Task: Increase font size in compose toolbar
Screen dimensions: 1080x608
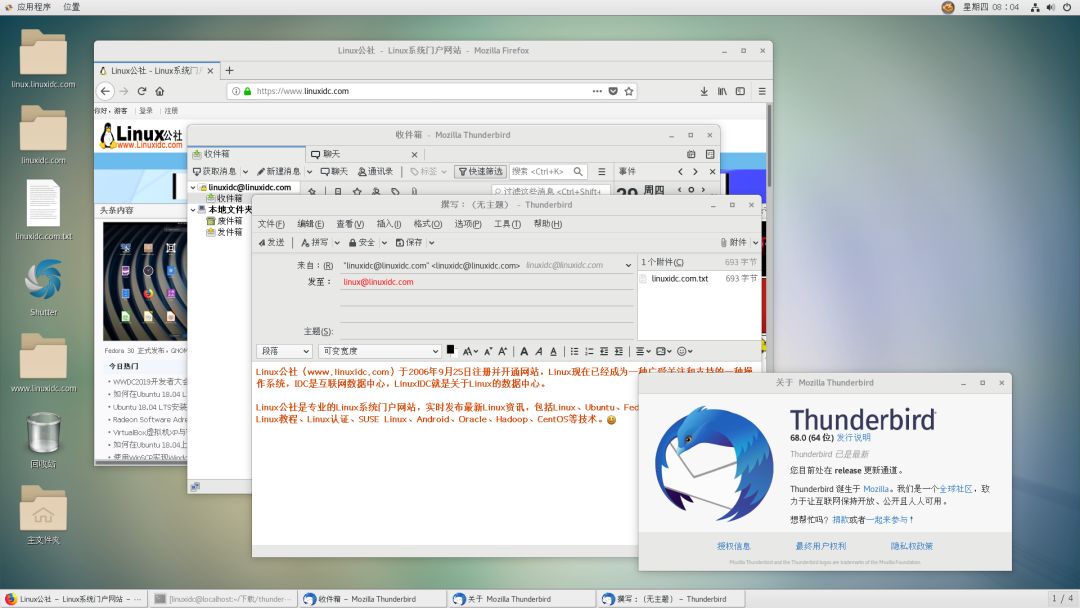Action: 503,351
